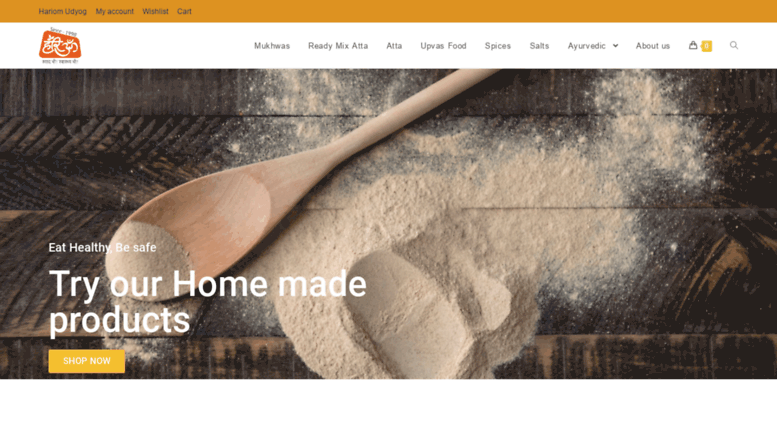The height and width of the screenshot is (423, 777).
Task: Open the Hariom Udyog top link
Action: coord(62,11)
